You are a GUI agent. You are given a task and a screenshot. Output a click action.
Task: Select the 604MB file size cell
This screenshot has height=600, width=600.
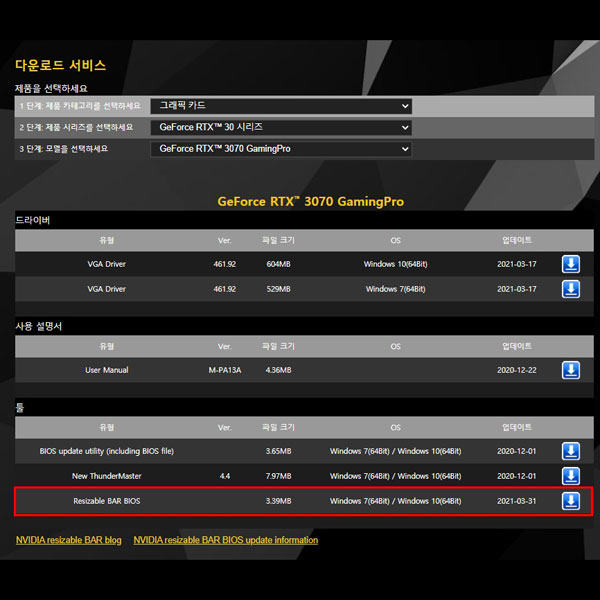(x=279, y=264)
